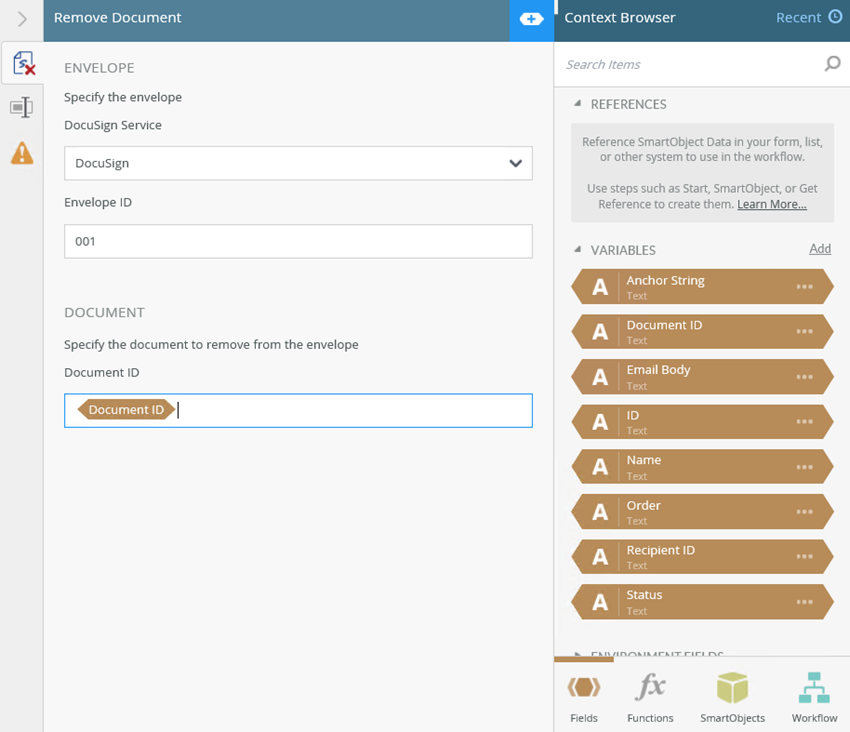Open the Properties tab icon in sidebar

coord(22,108)
